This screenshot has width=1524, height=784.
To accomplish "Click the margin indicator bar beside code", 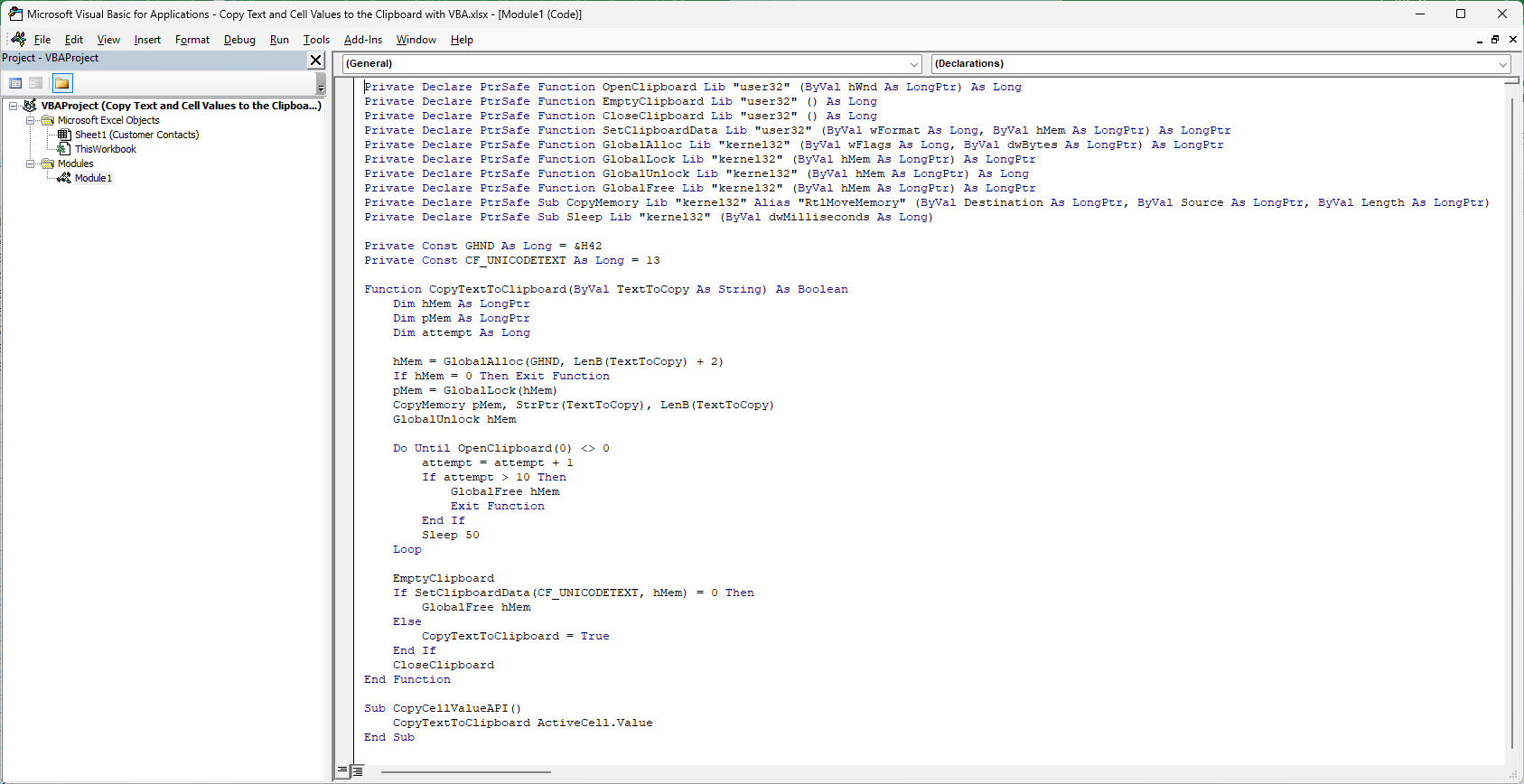I will click(x=344, y=420).
